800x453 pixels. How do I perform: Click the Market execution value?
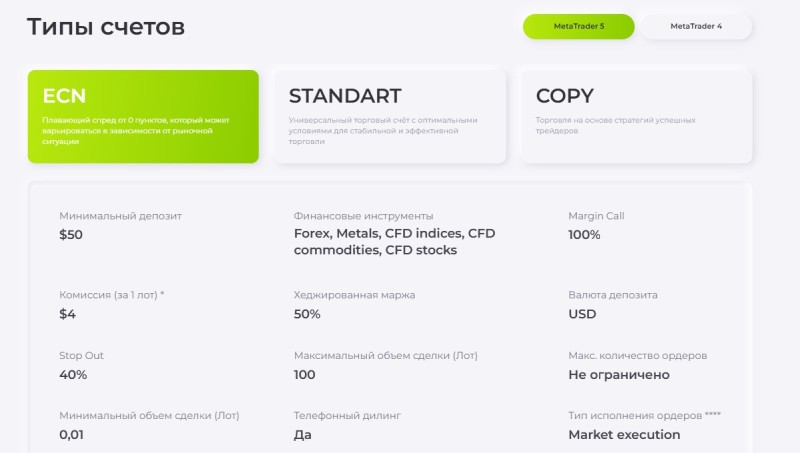coord(624,435)
